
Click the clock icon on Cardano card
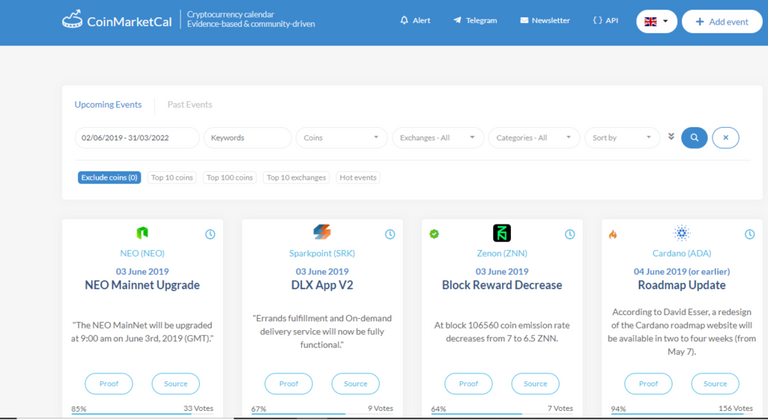(749, 234)
